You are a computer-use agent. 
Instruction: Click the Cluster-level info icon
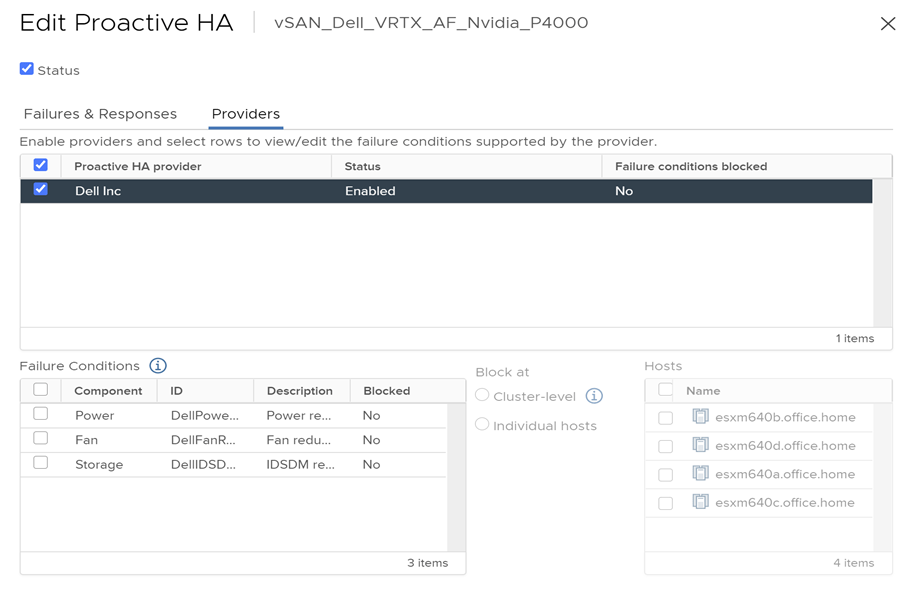594,396
